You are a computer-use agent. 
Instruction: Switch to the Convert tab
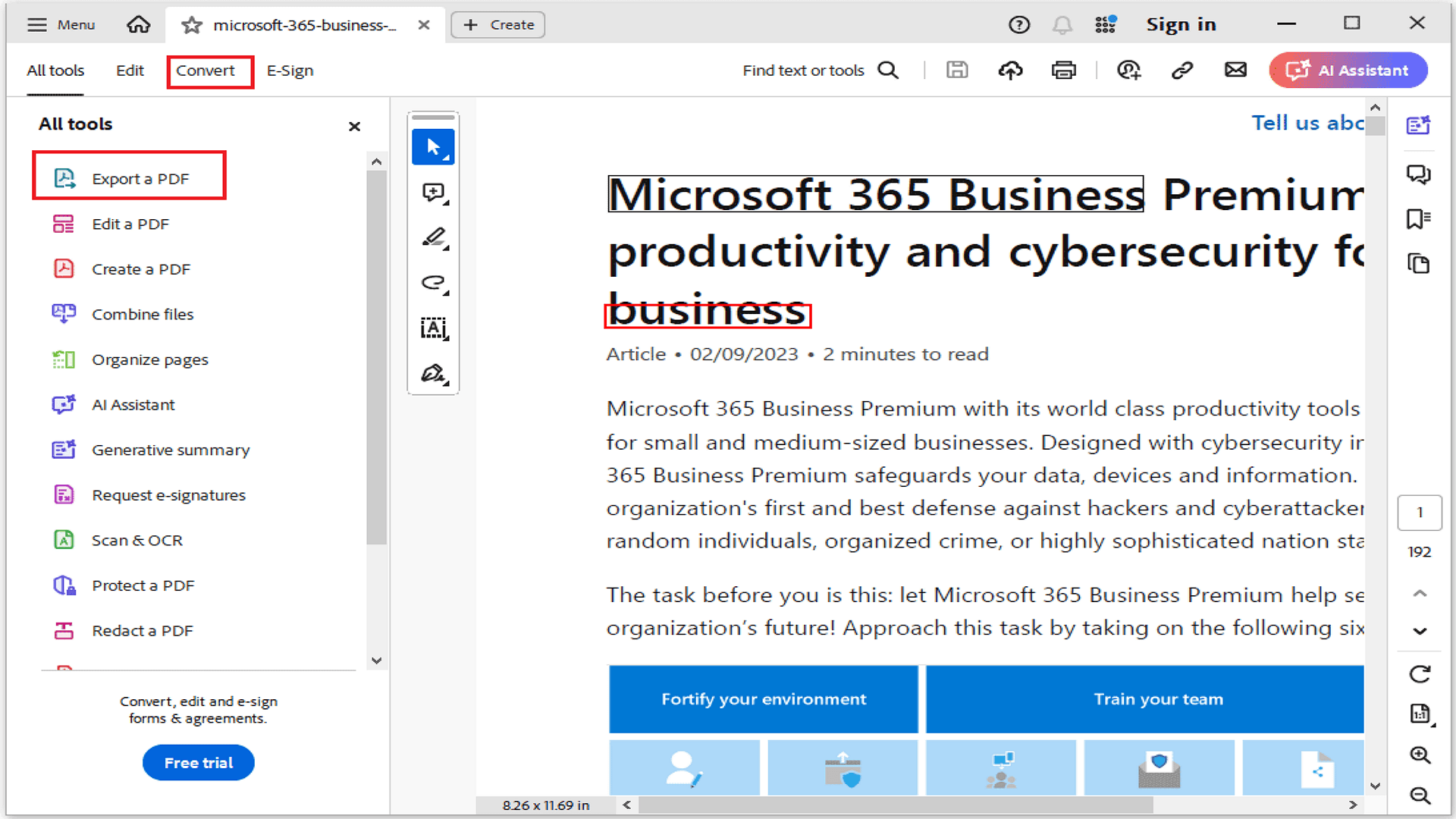click(206, 71)
